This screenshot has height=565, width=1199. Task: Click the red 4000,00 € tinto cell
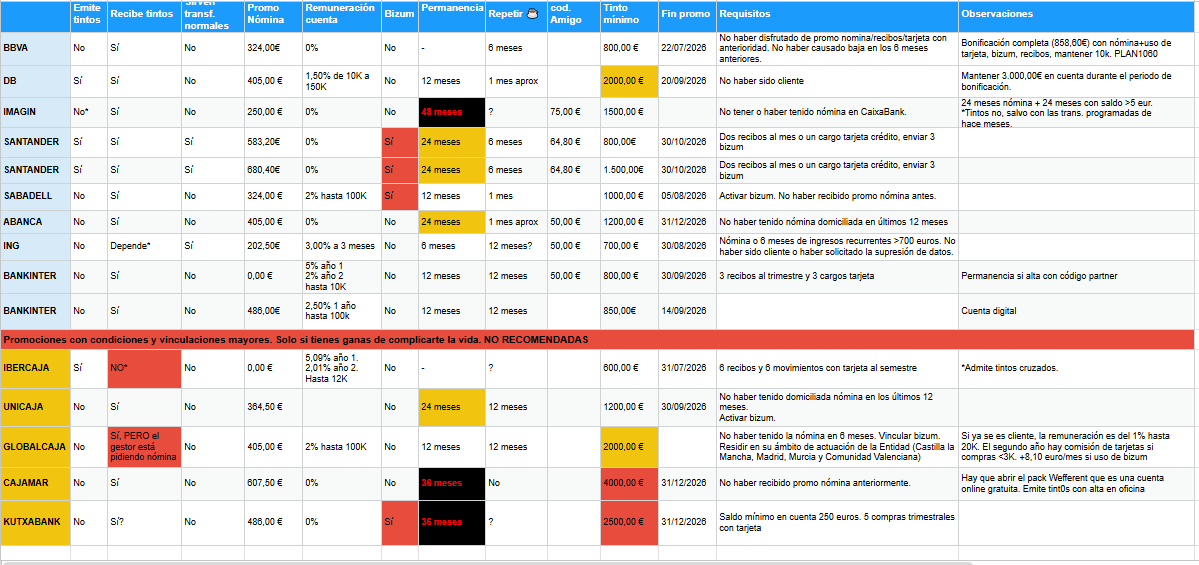click(629, 483)
